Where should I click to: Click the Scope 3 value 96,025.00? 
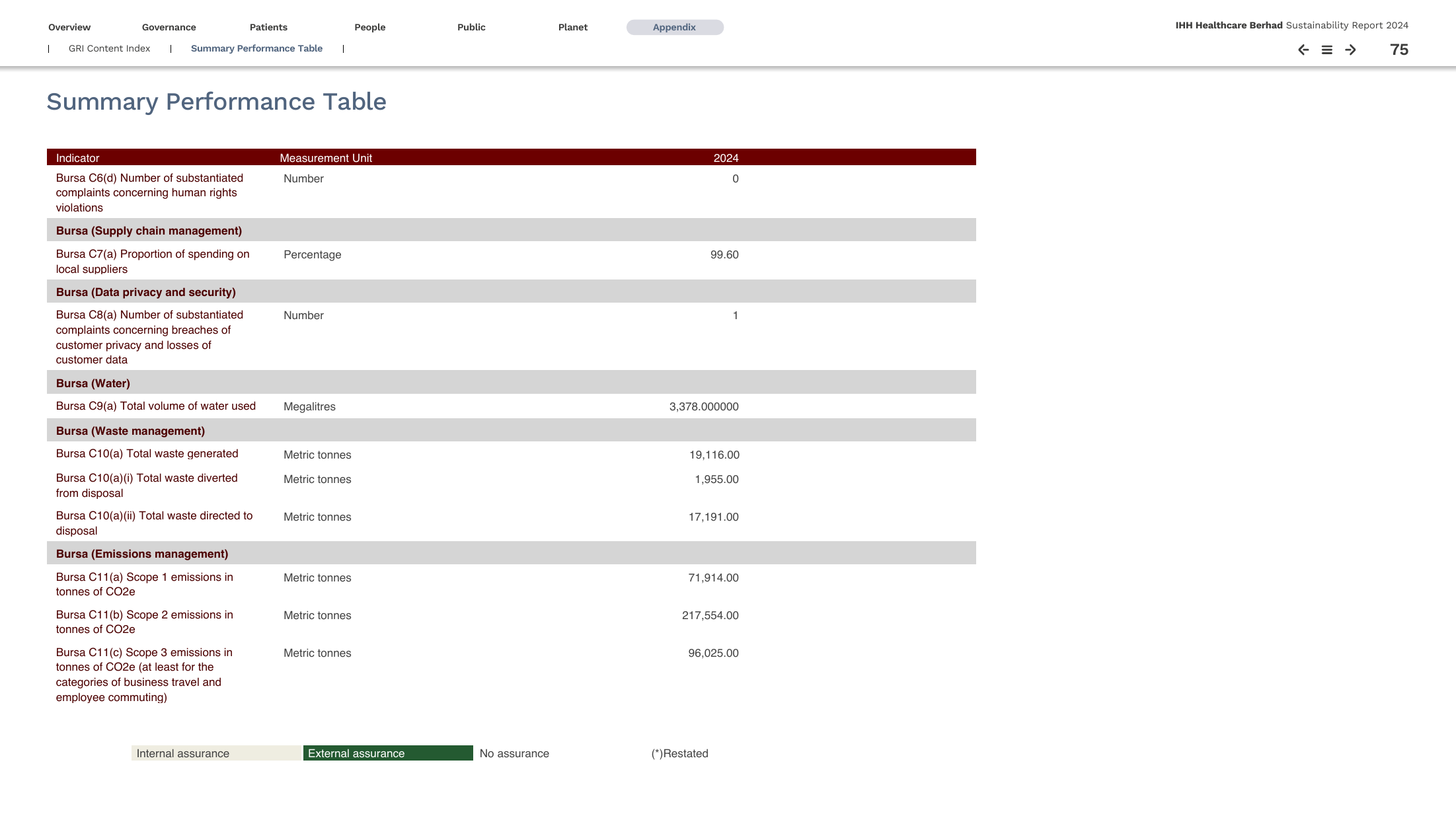click(x=714, y=653)
